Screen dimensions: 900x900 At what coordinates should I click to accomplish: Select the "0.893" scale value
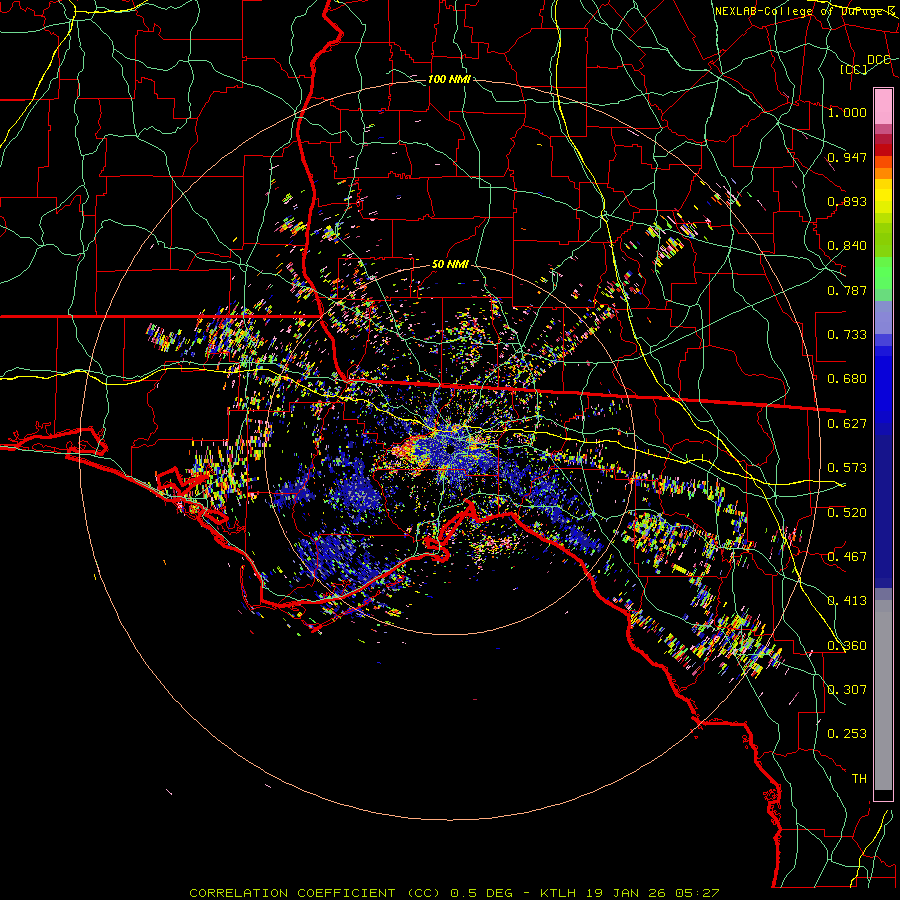tap(847, 201)
